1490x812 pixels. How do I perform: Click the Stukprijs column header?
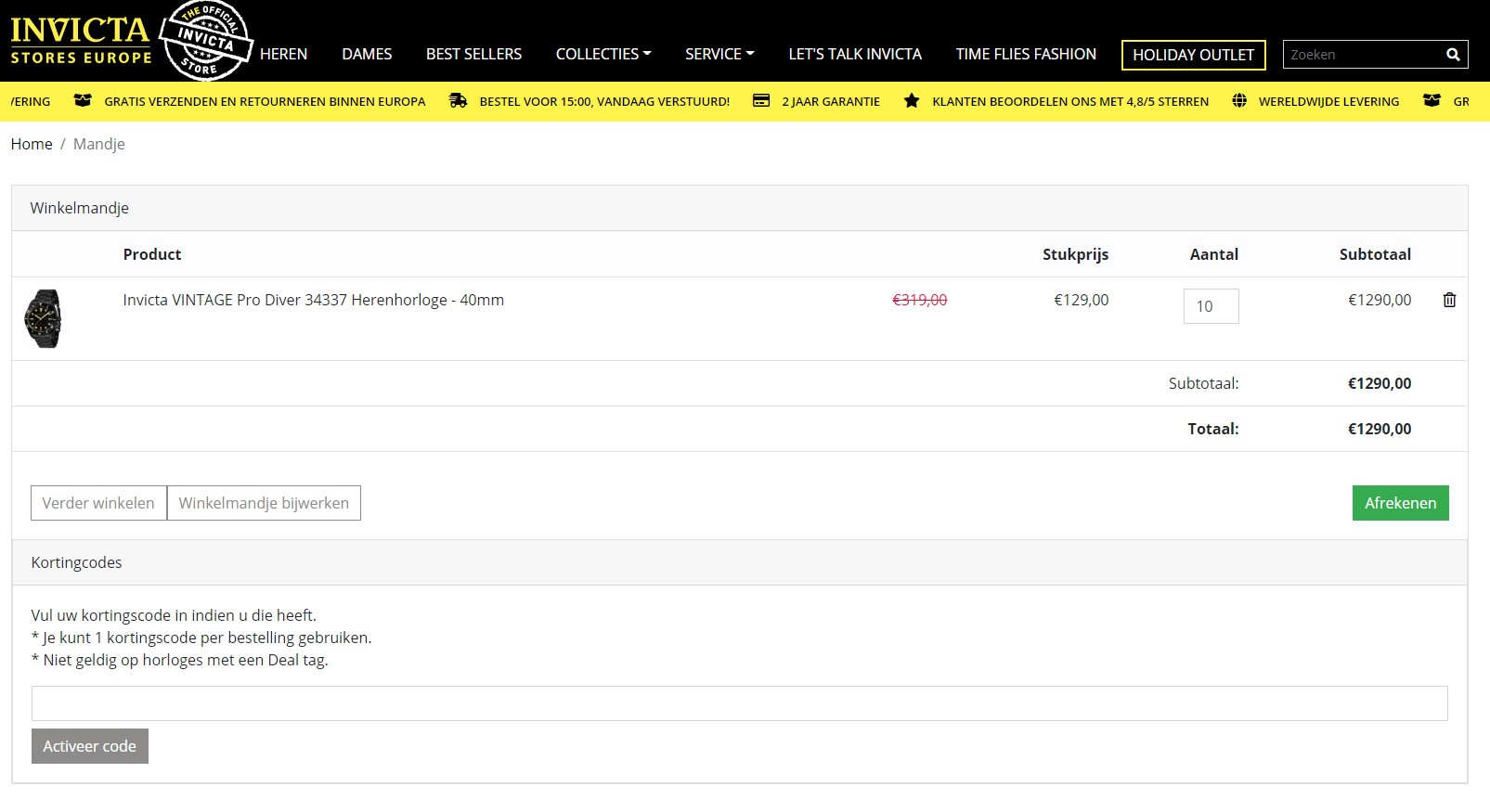coord(1075,254)
